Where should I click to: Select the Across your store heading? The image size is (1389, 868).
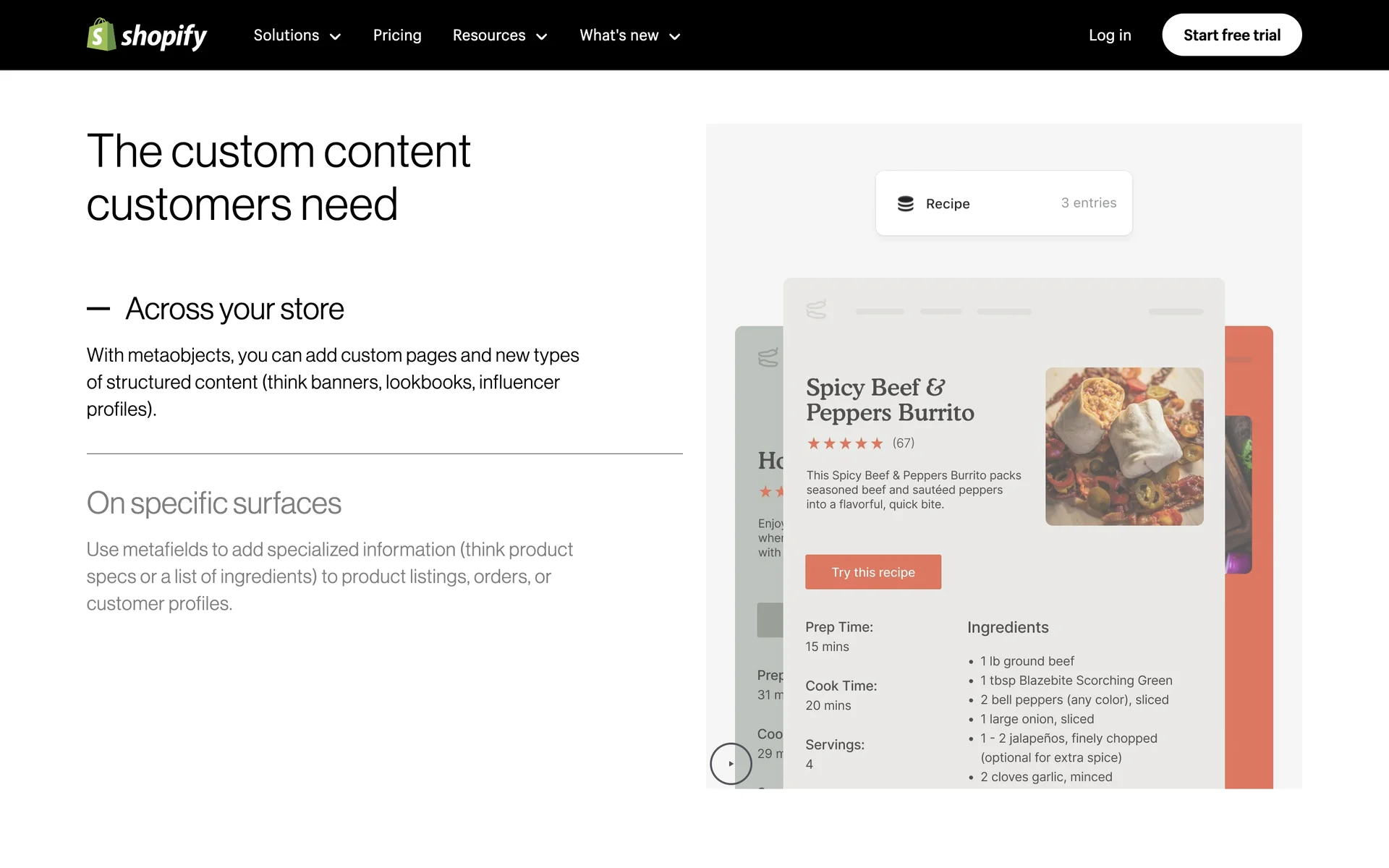pos(234,309)
